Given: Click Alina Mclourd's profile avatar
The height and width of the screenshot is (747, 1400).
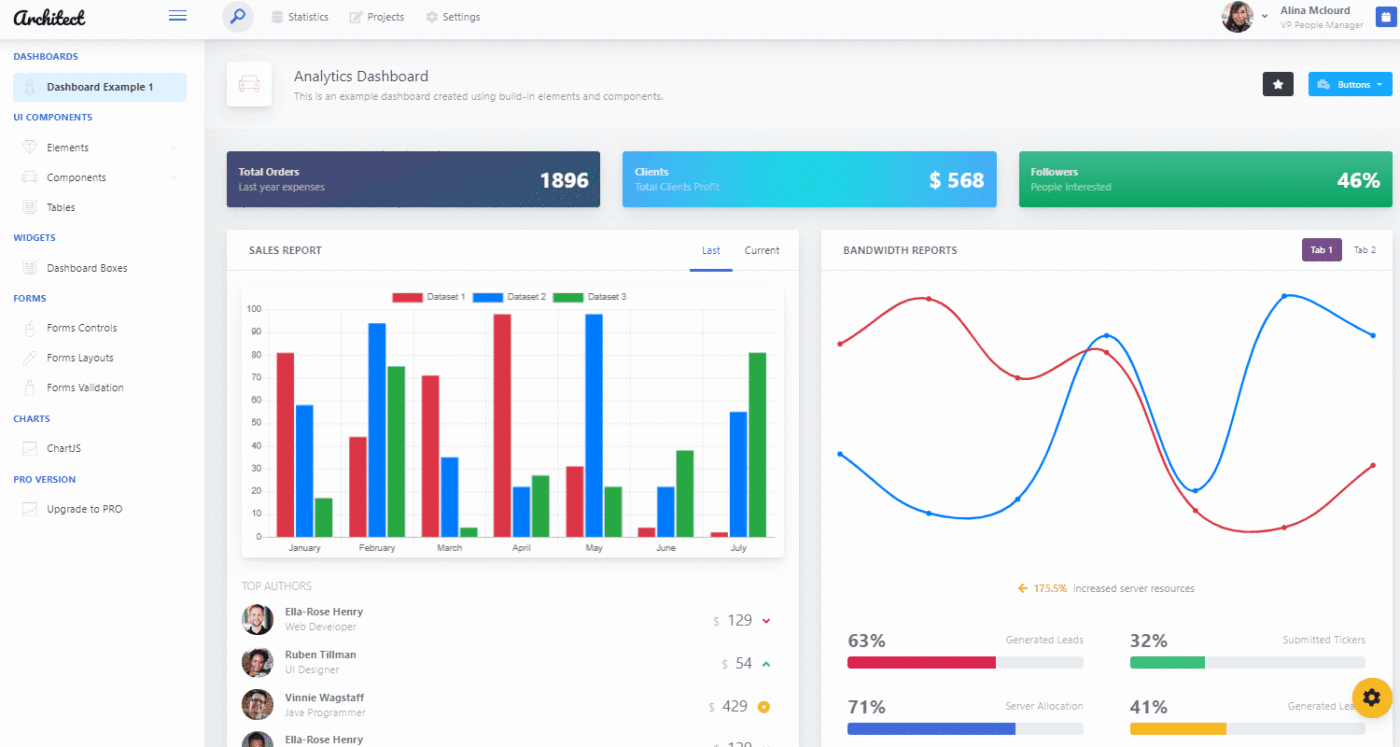Looking at the screenshot, I should 1237,17.
